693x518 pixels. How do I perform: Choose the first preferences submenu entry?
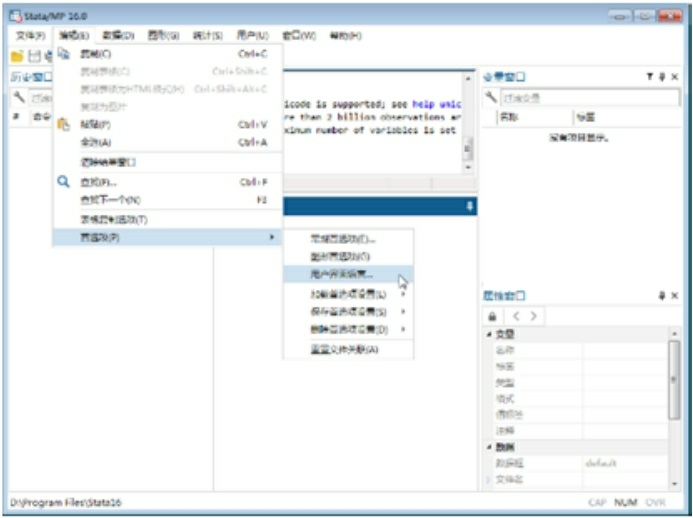348,239
